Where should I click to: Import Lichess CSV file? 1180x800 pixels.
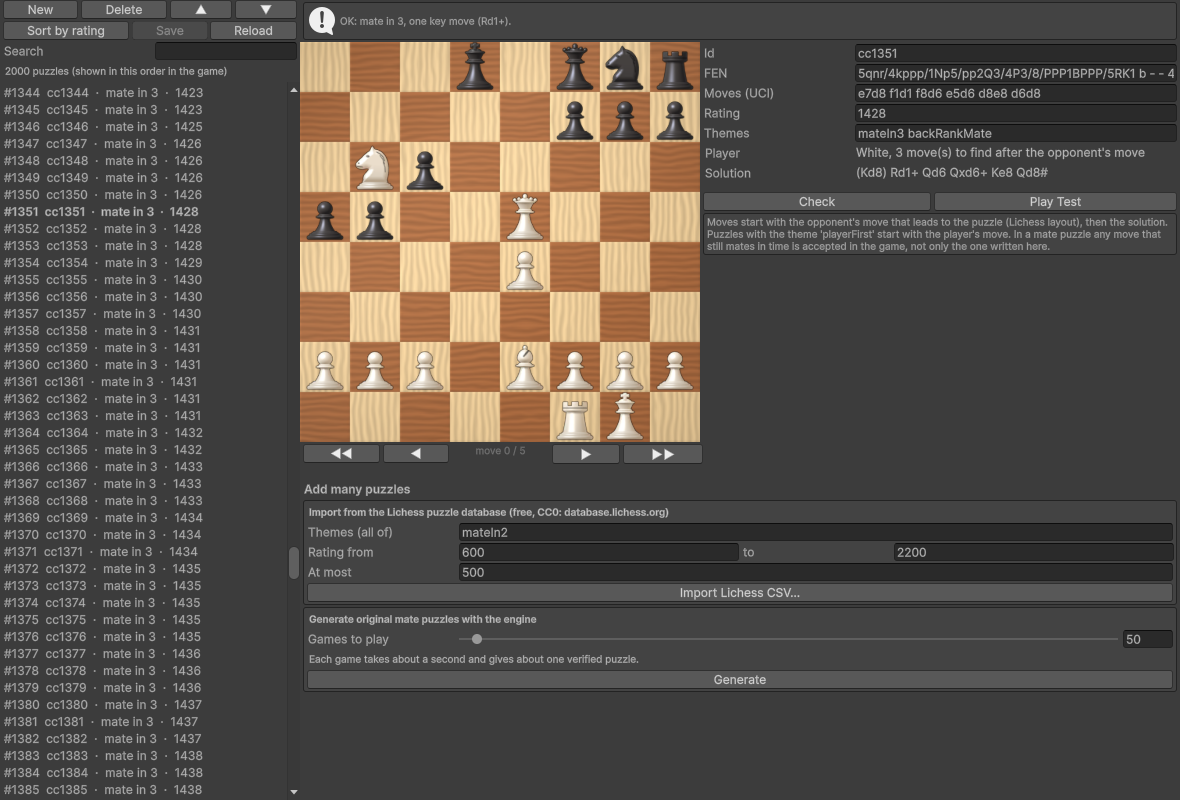(x=740, y=593)
